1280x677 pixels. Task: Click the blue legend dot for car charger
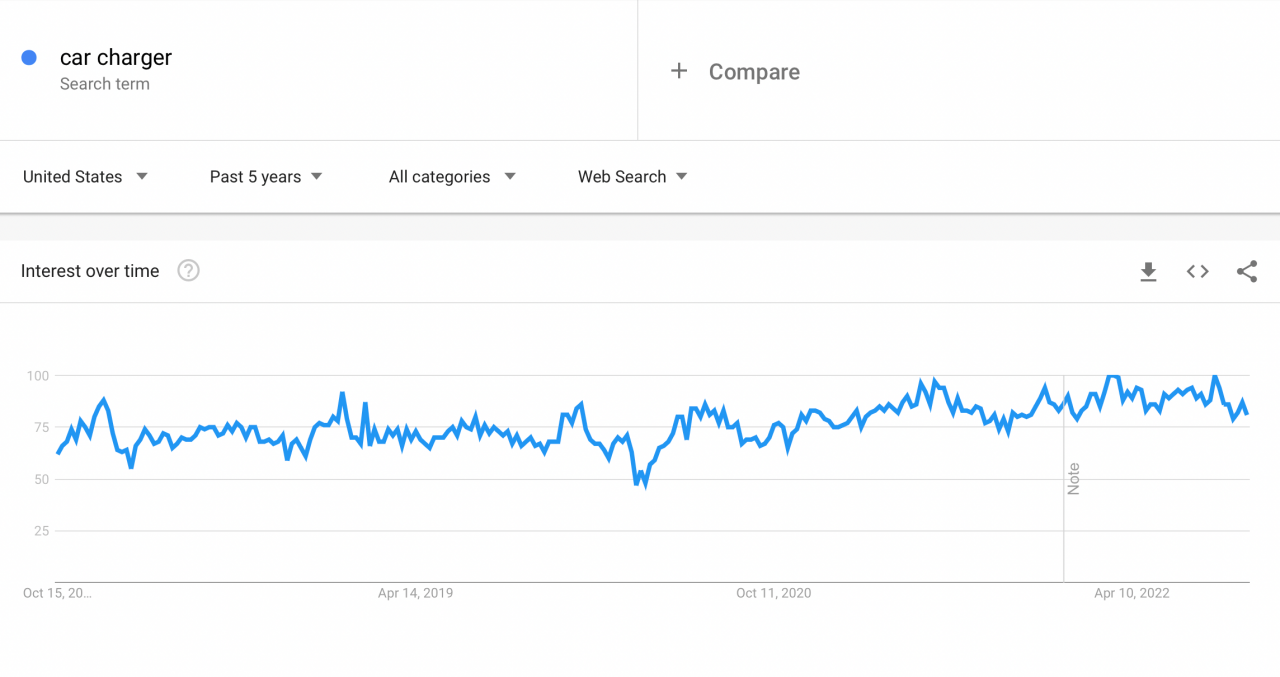pyautogui.click(x=29, y=57)
